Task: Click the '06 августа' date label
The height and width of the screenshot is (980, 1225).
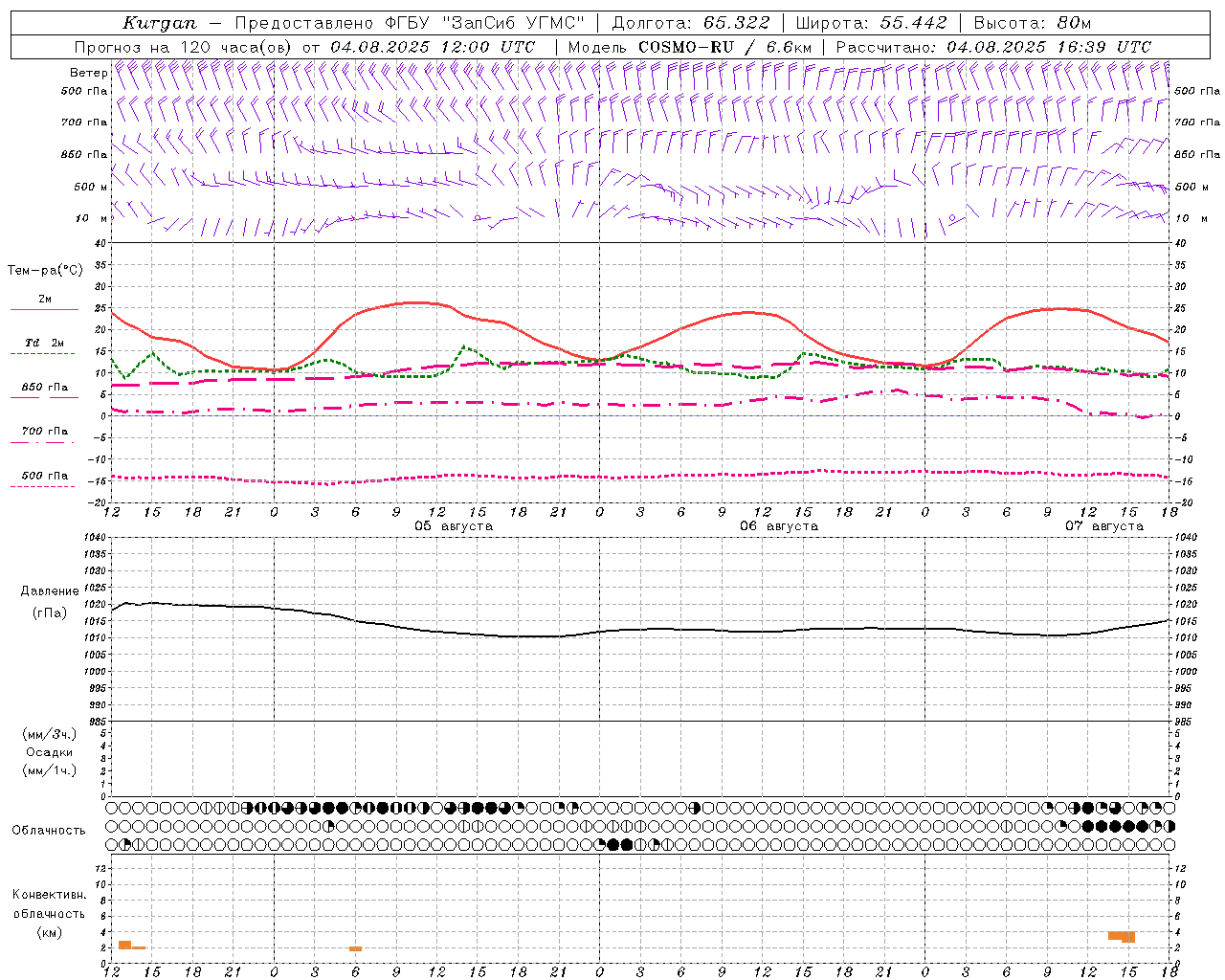Action: coord(779,526)
